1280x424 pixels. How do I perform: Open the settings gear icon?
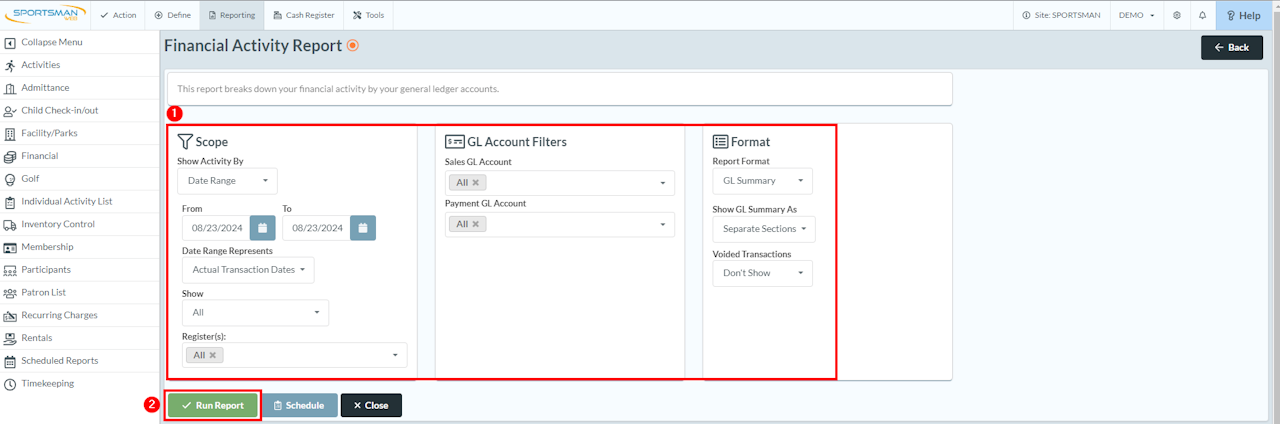click(x=1177, y=15)
